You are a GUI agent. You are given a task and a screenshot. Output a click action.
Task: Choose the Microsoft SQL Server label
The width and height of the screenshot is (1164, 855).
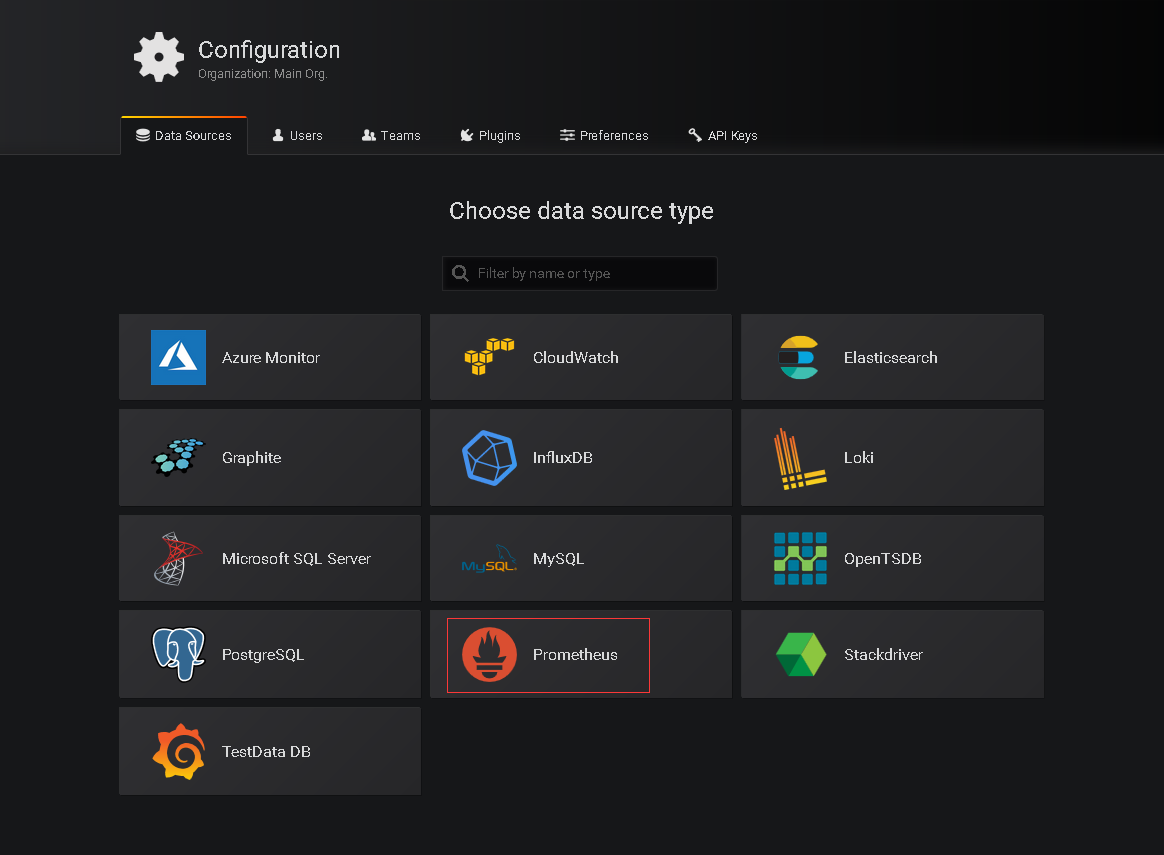tap(296, 559)
